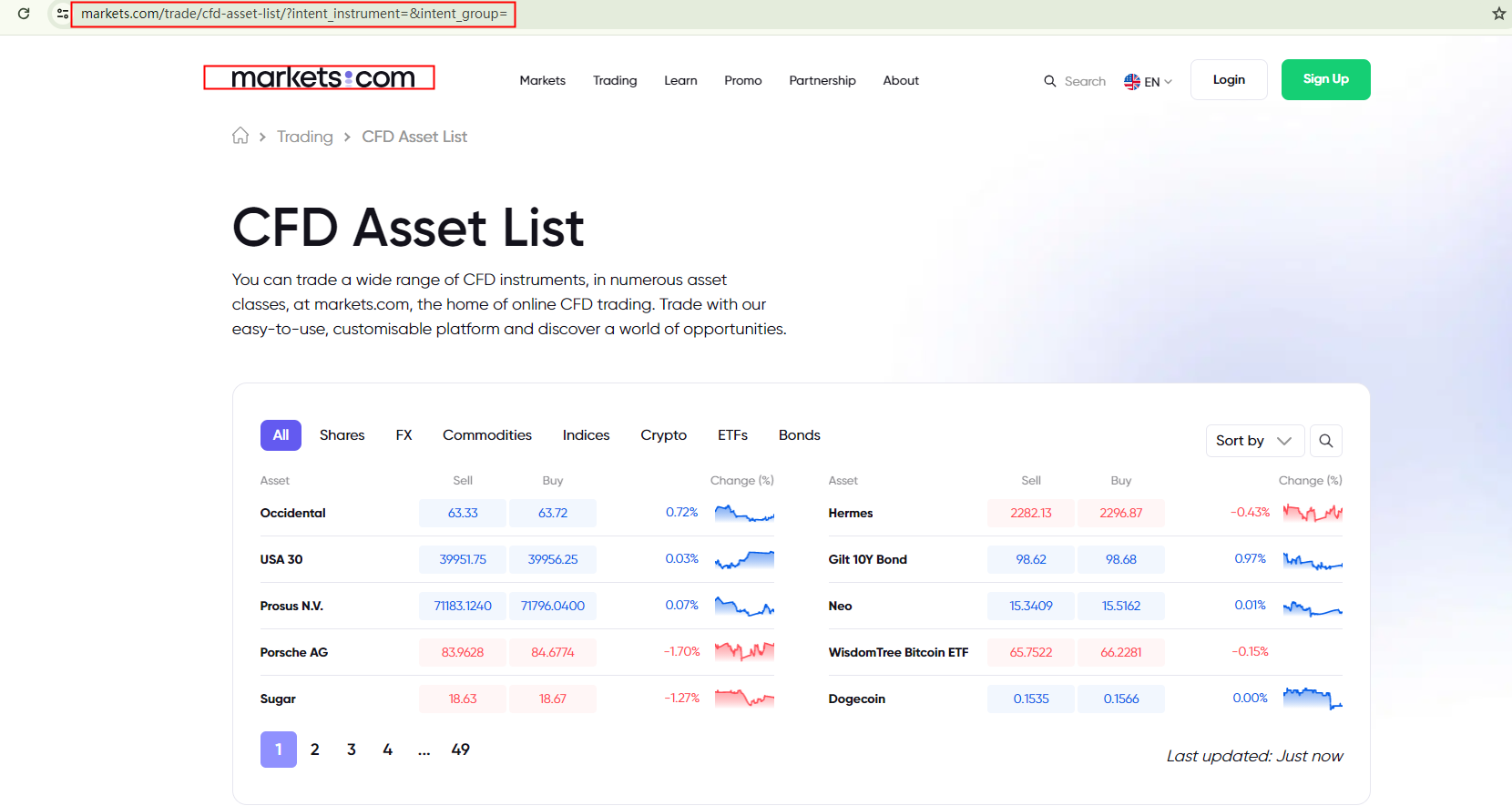Switch to the Indices tab
Image resolution: width=1512 pixels, height=806 pixels.
(x=586, y=435)
